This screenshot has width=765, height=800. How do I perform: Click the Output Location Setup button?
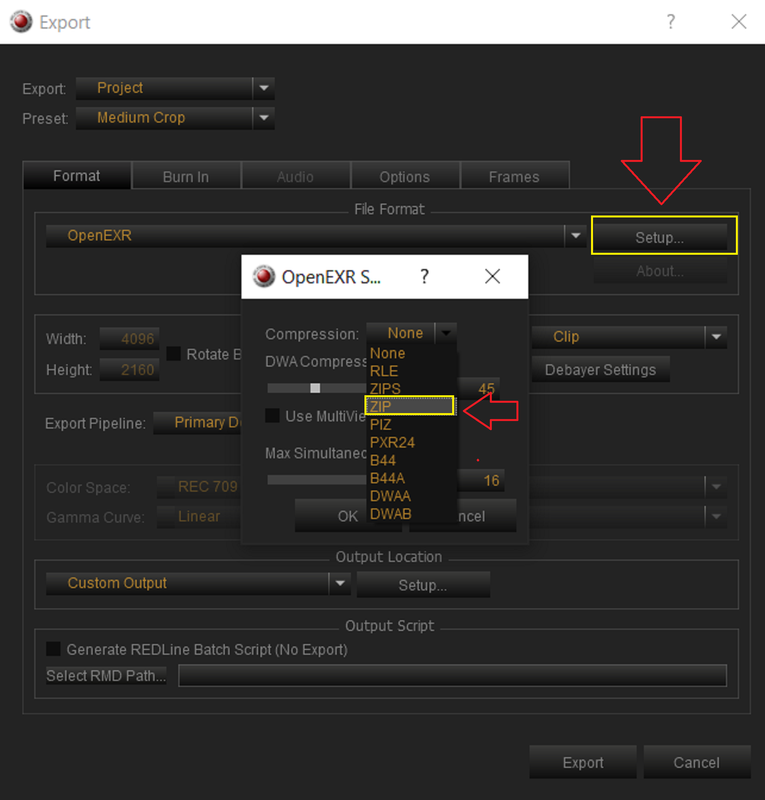pos(423,585)
